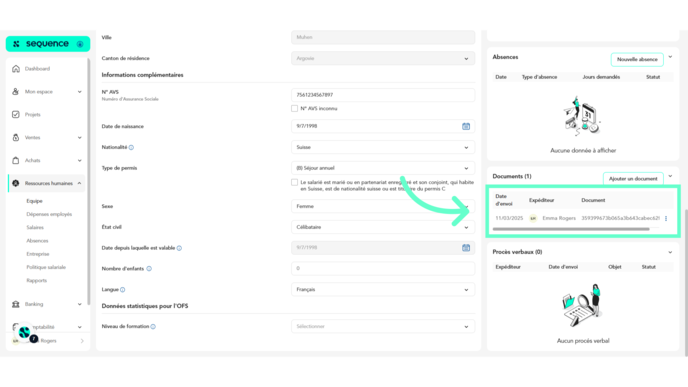Click document name starting 359399673b065

tap(620, 218)
